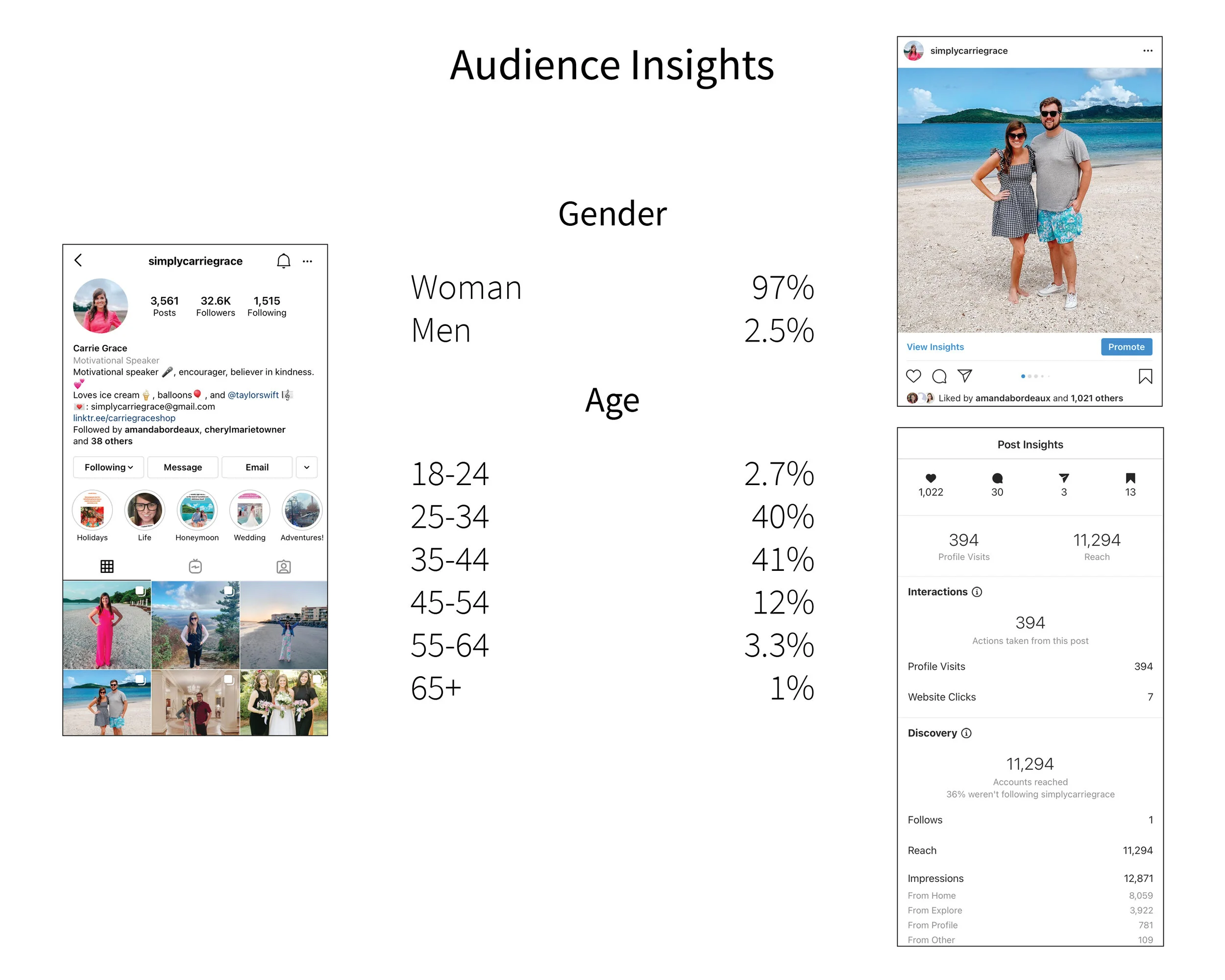Expand suggested accounts chevron button
The image size is (1225, 980).
[x=307, y=467]
